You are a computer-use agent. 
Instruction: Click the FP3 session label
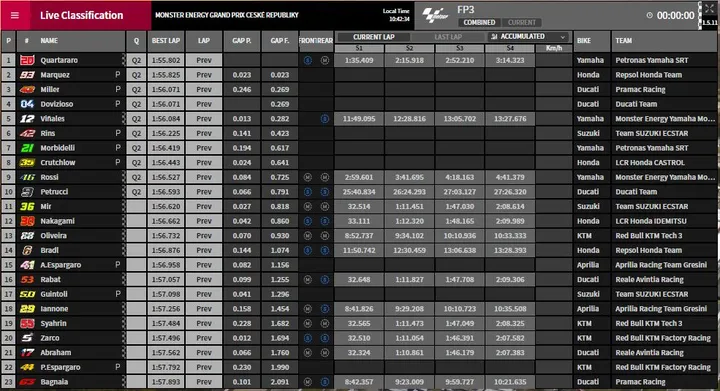coord(466,10)
